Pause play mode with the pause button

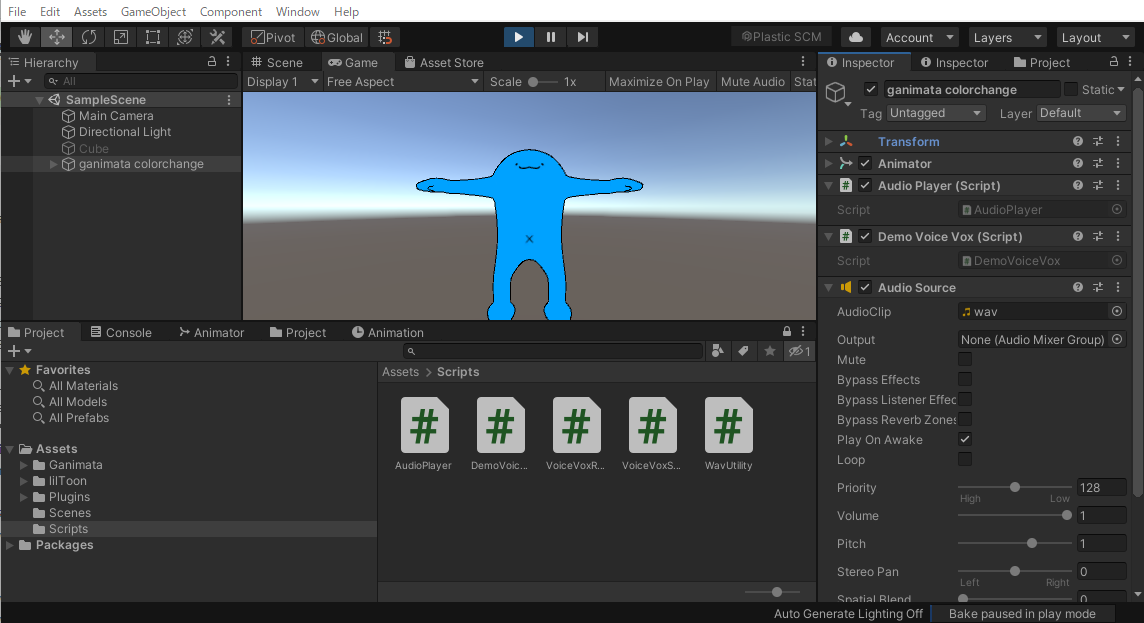point(550,37)
